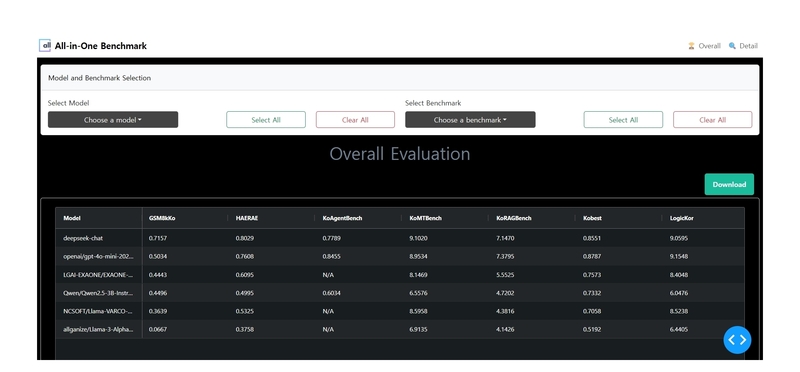Click HAERAE value 0.8029
This screenshot has width=800, height=372.
(244, 238)
